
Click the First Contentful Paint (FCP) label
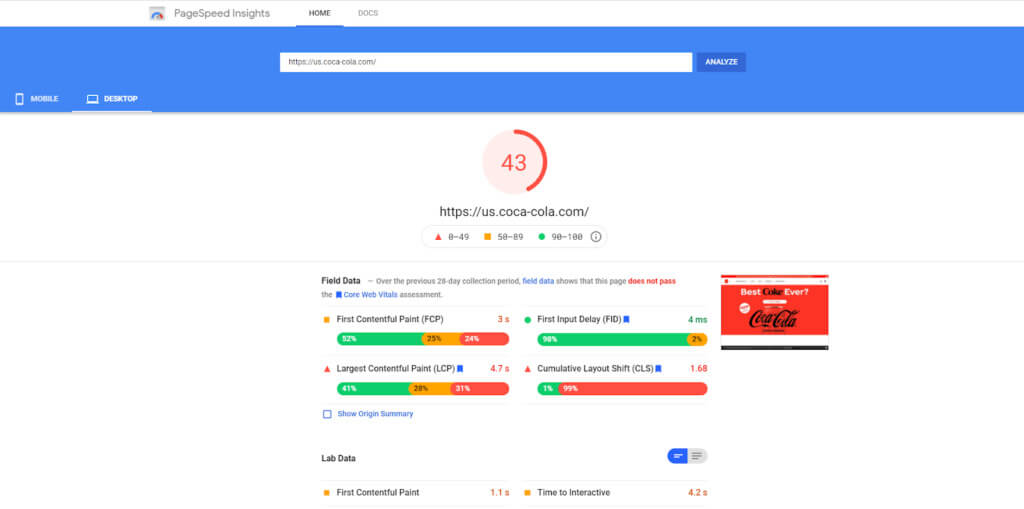coord(390,320)
